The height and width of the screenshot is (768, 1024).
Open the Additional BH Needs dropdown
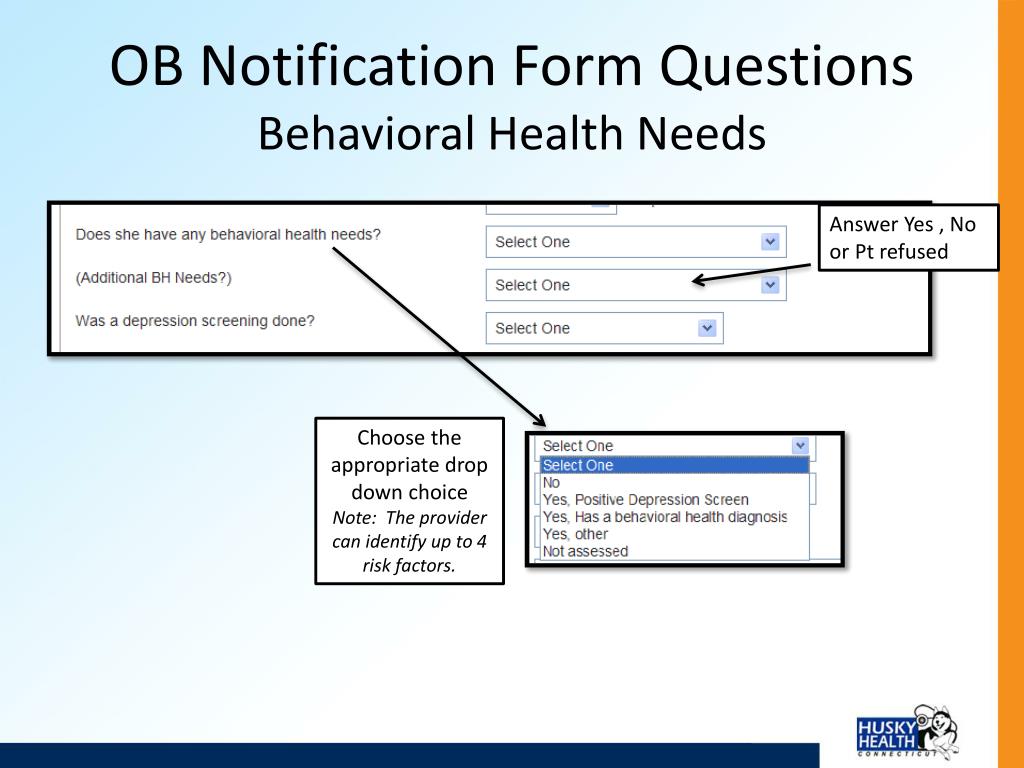635,285
